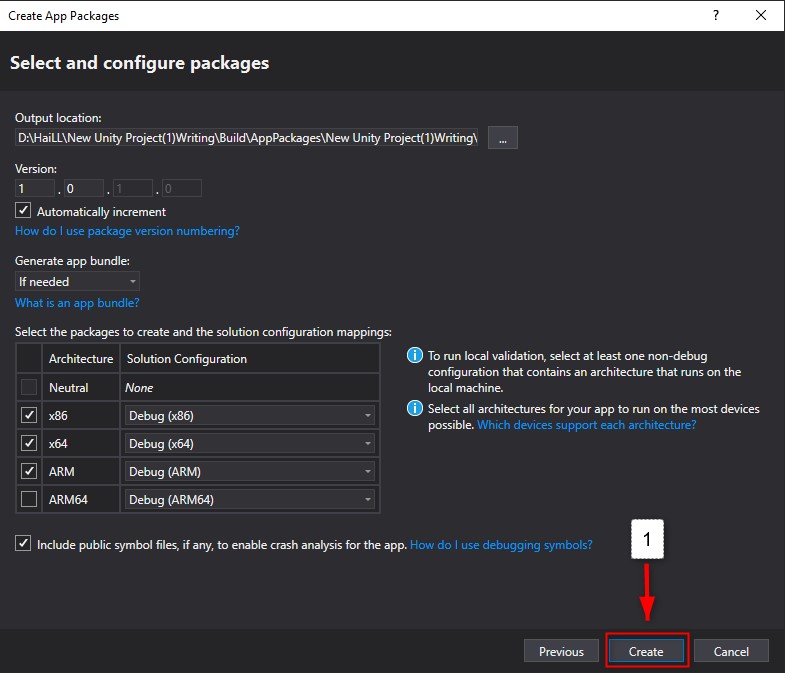Viewport: 785px width, 673px height.
Task: Click the output location path field
Action: [247, 138]
